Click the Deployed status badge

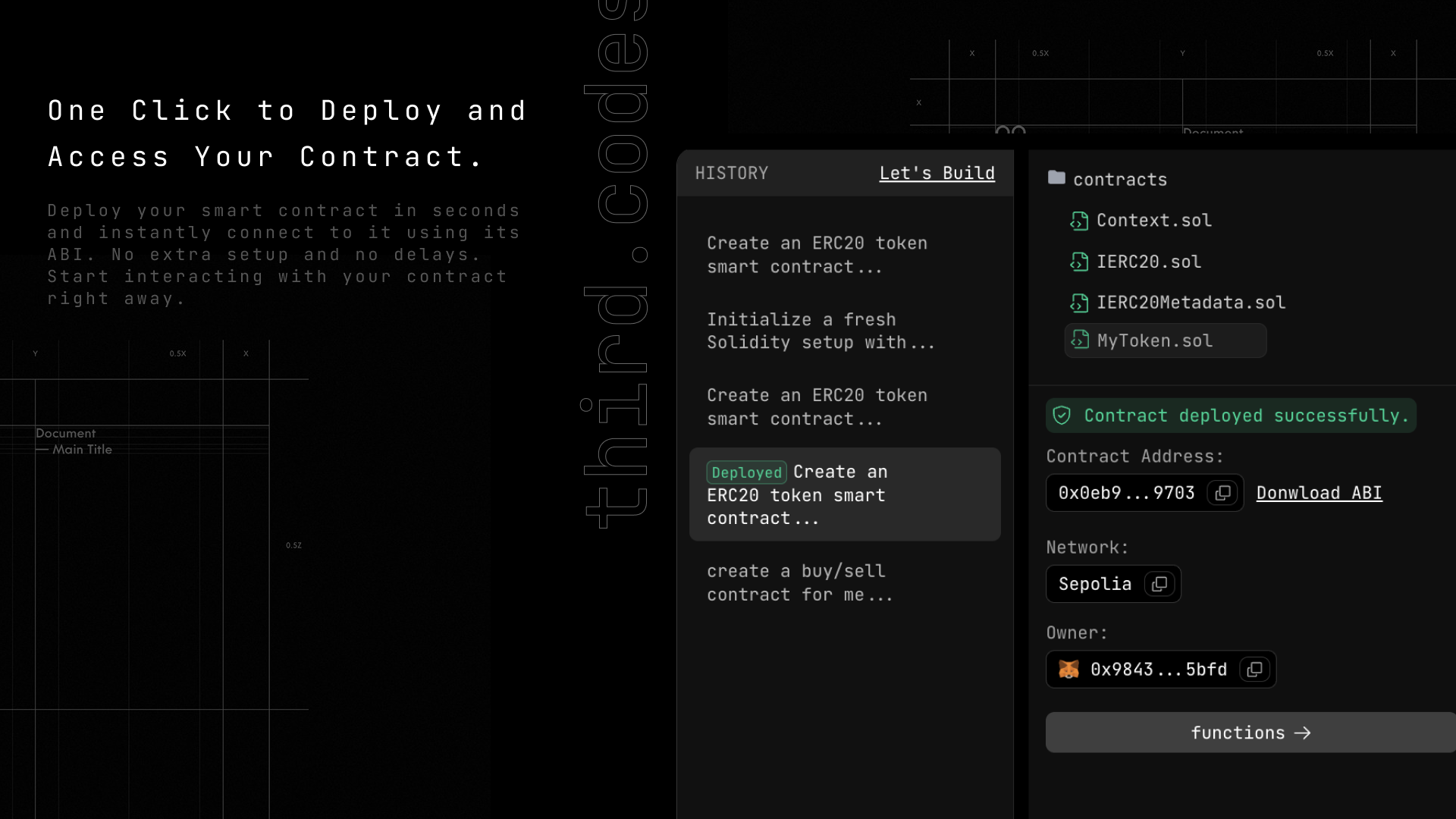click(746, 472)
